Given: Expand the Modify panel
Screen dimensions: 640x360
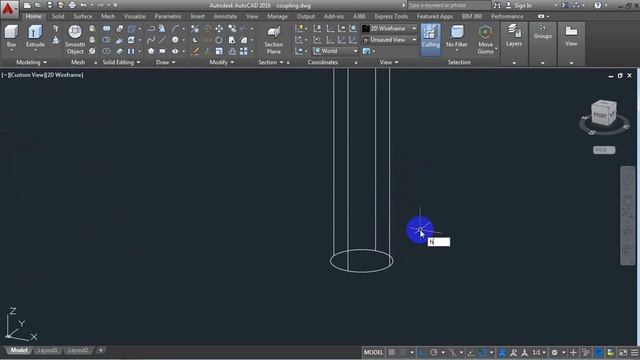Looking at the screenshot, I should click(222, 62).
